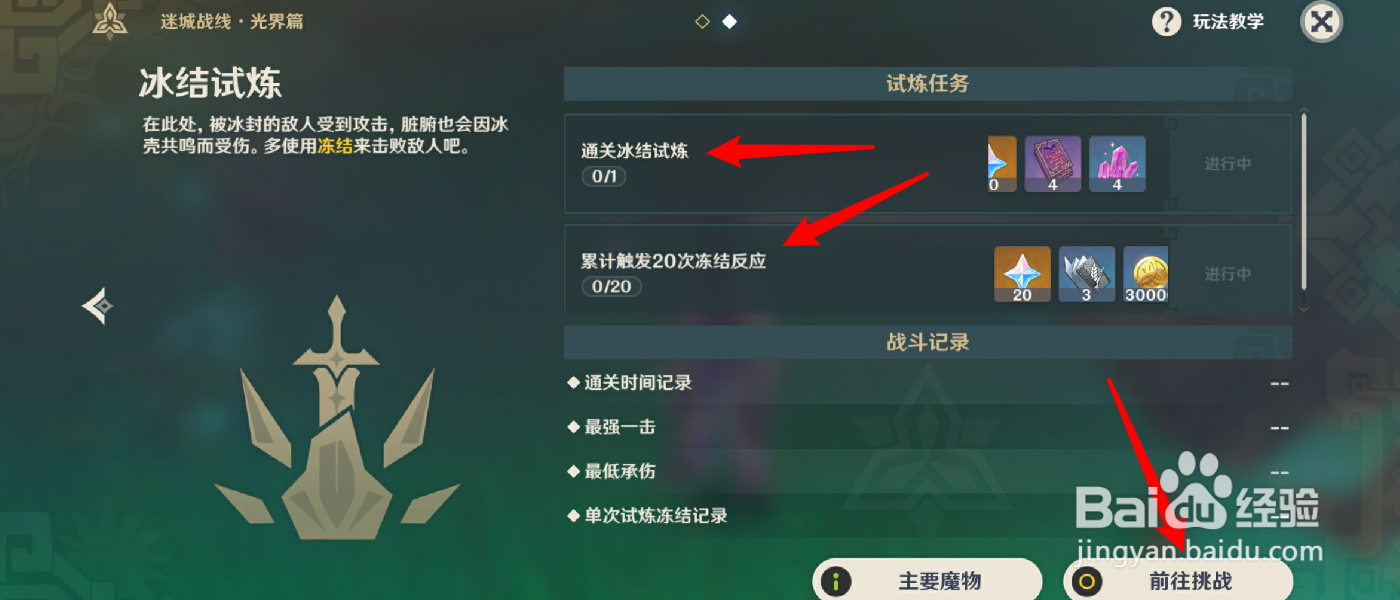The height and width of the screenshot is (600, 1400).
Task: Close the event panel with the X button
Action: coord(1321,21)
